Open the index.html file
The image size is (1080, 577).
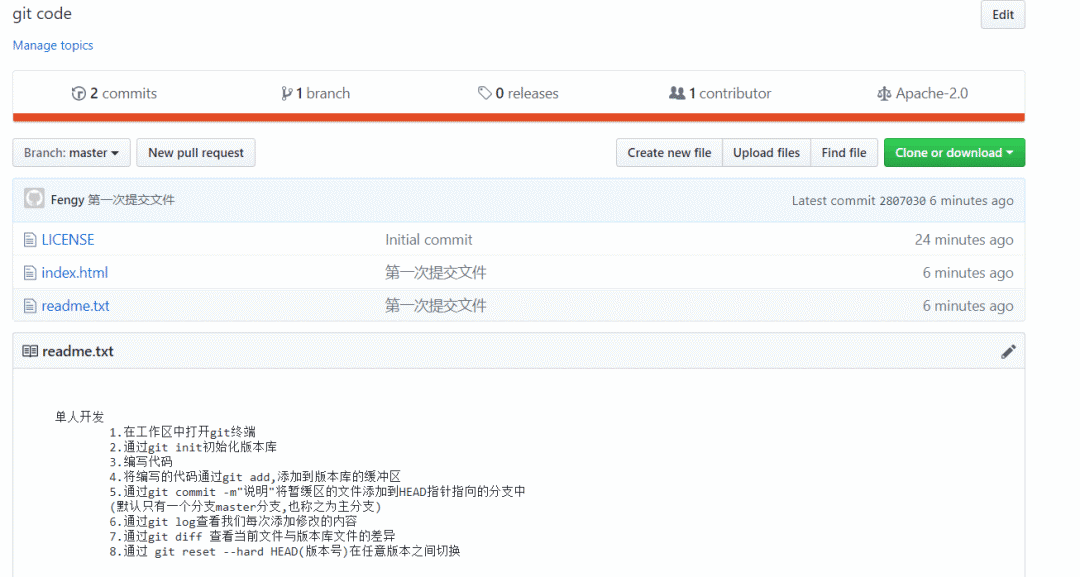(x=74, y=273)
